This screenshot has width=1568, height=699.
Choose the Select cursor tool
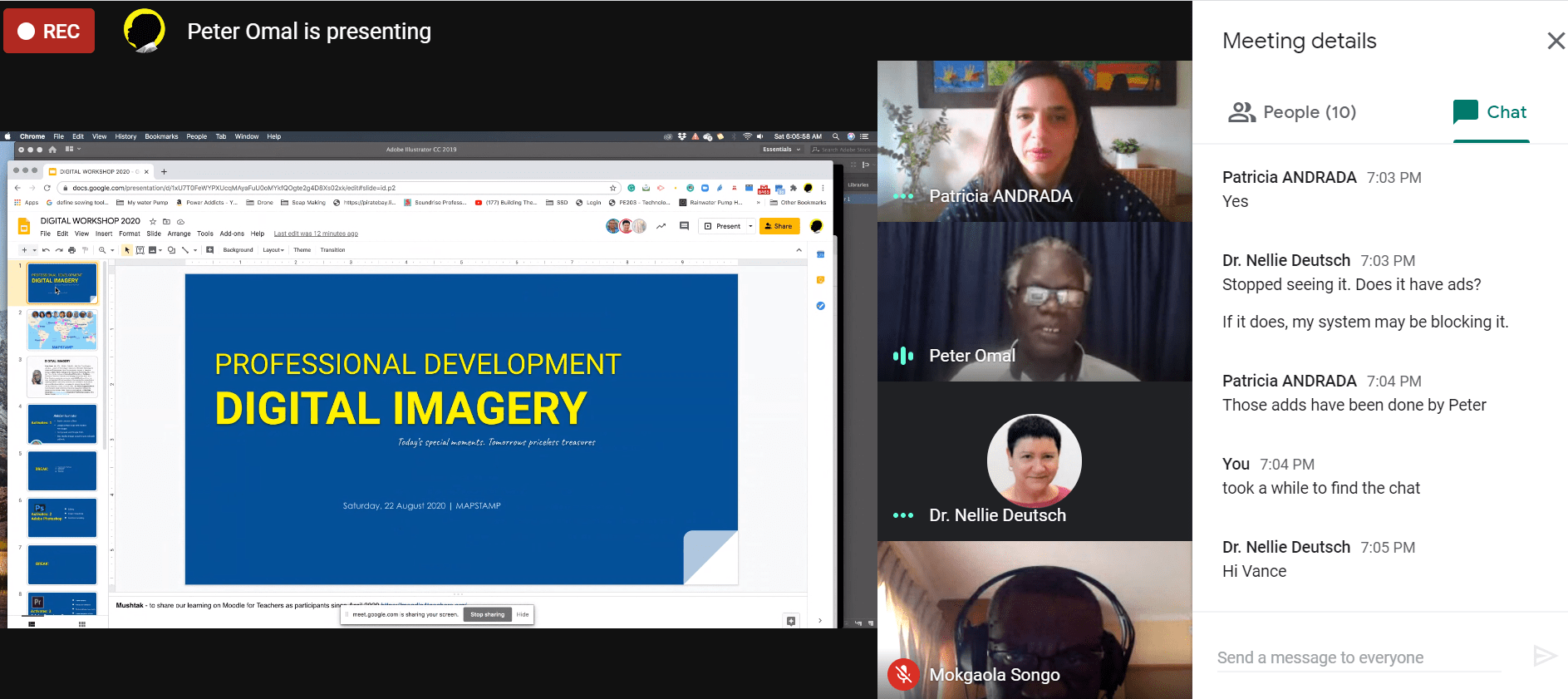click(x=127, y=250)
